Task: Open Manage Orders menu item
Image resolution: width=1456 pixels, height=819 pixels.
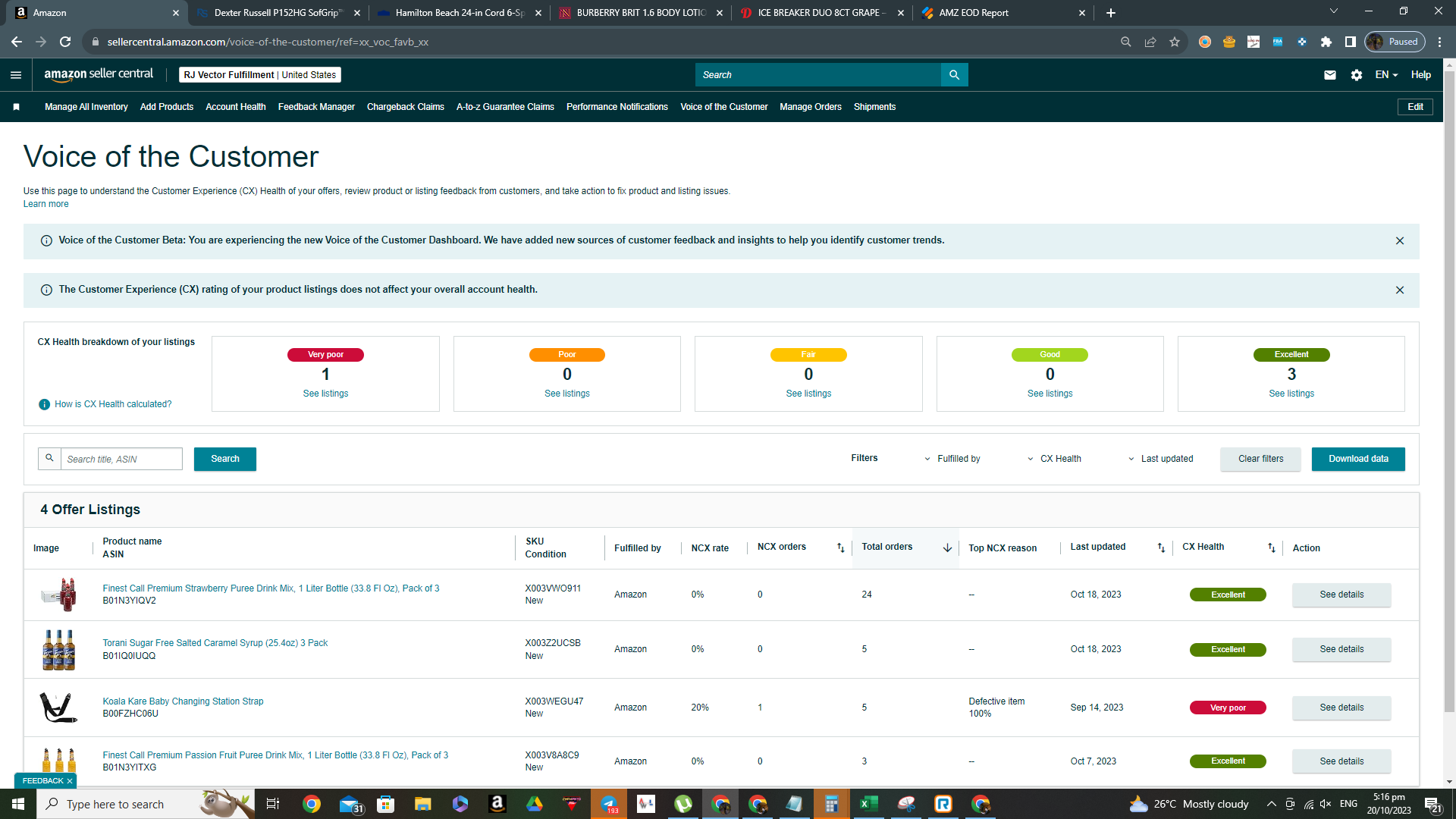Action: pos(811,107)
